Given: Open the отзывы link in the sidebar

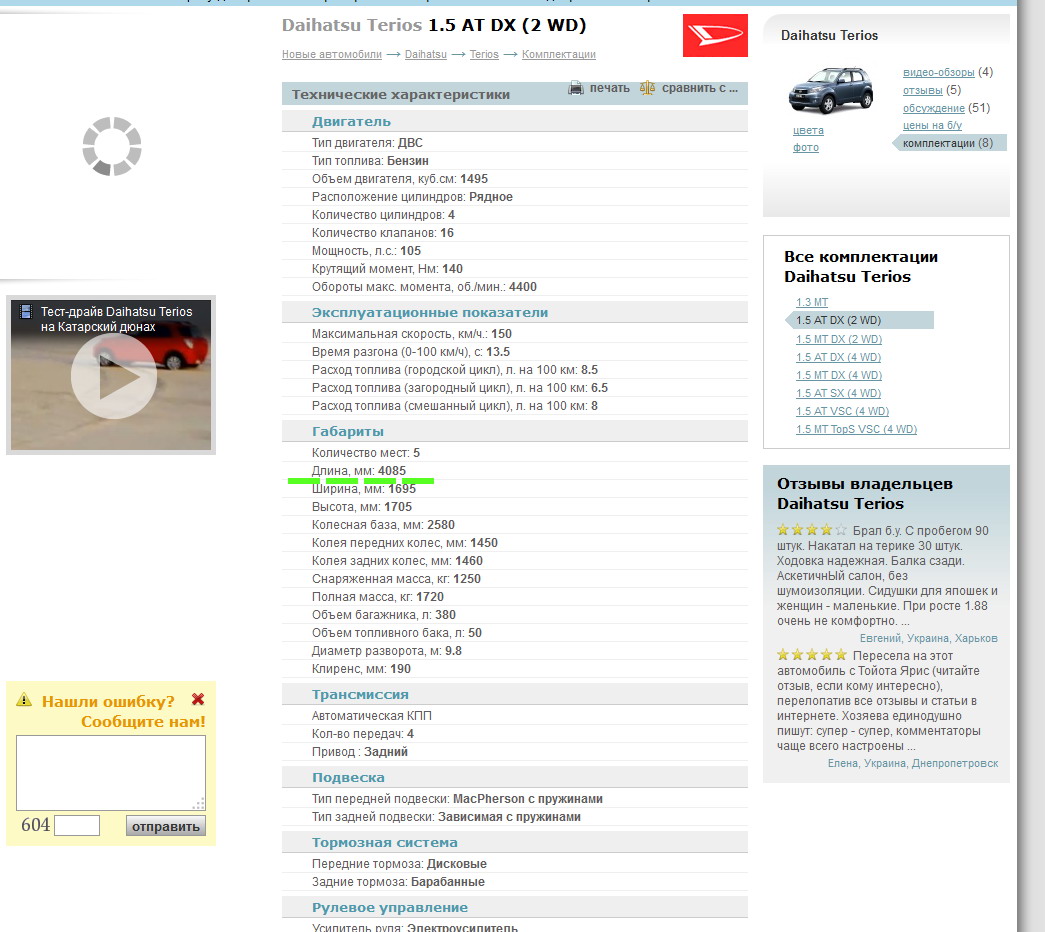Looking at the screenshot, I should pyautogui.click(x=923, y=90).
